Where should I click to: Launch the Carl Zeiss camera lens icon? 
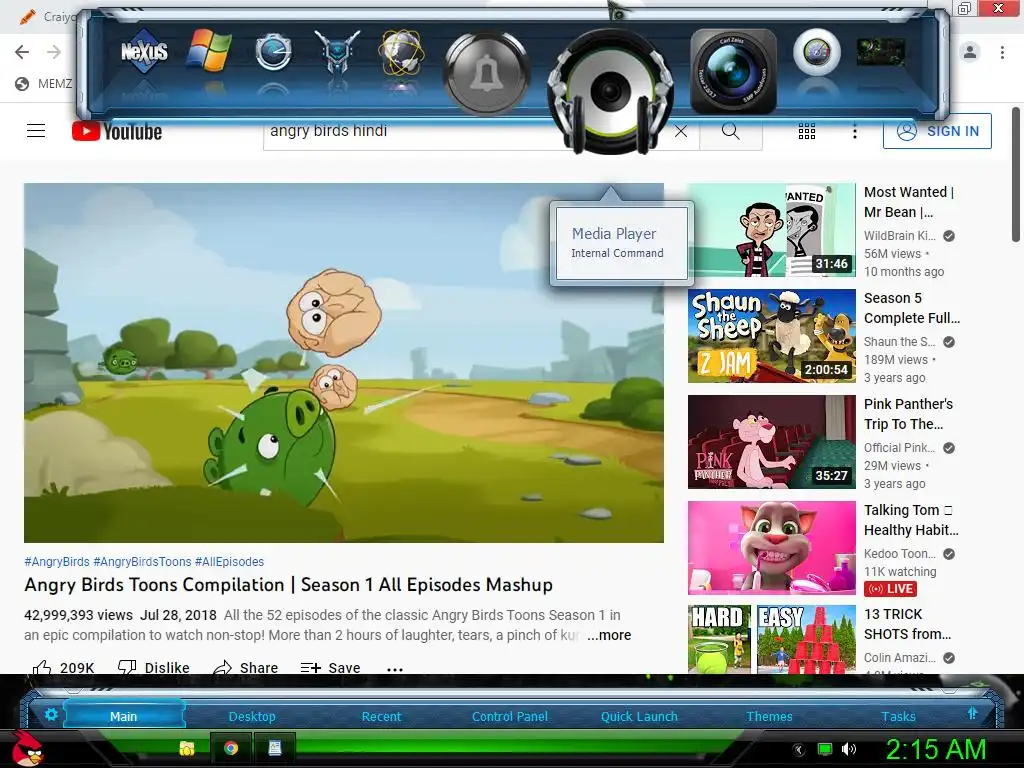[x=733, y=72]
